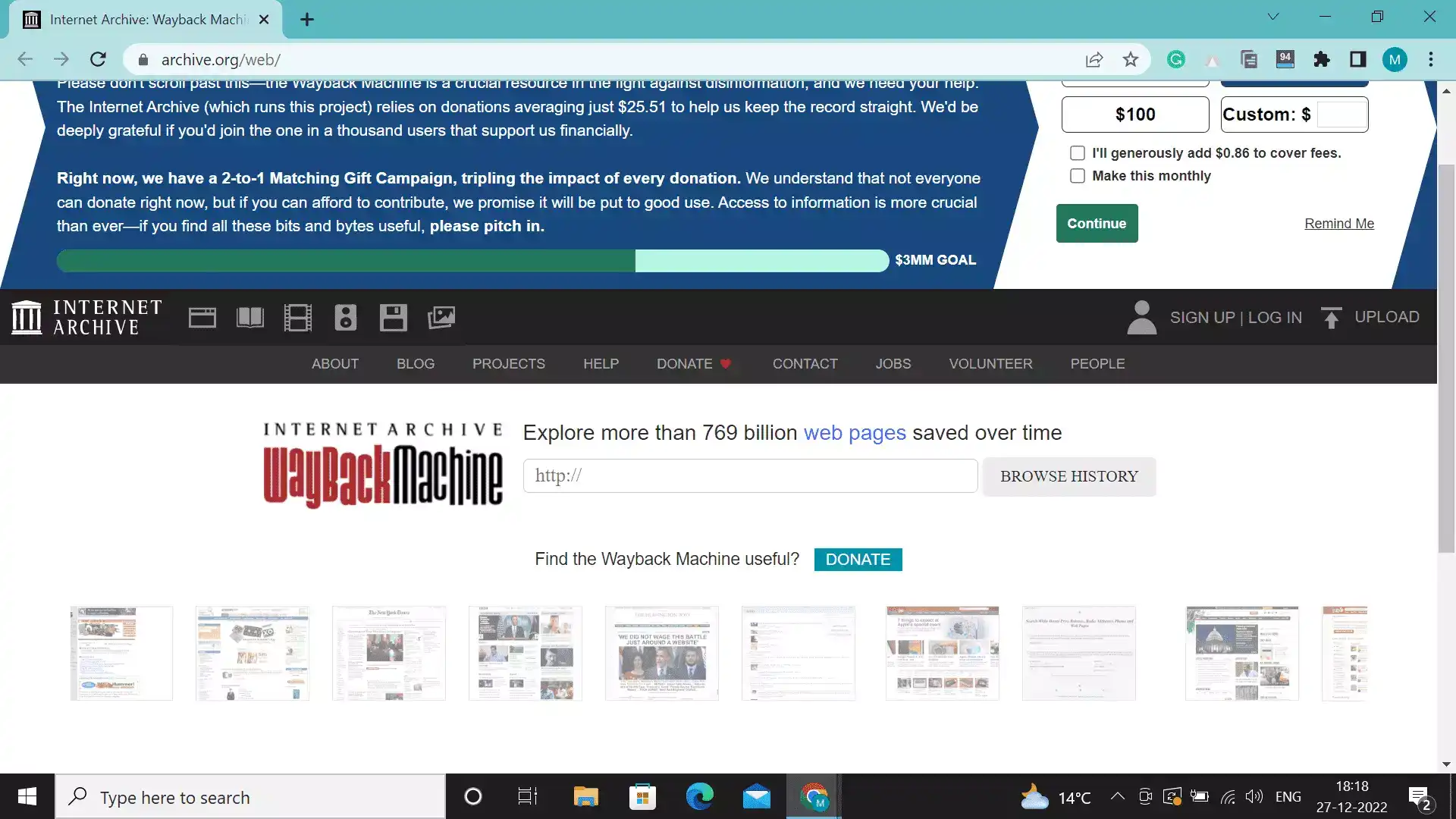1456x819 pixels.
Task: Select the $100 donation amount
Action: pyautogui.click(x=1135, y=115)
